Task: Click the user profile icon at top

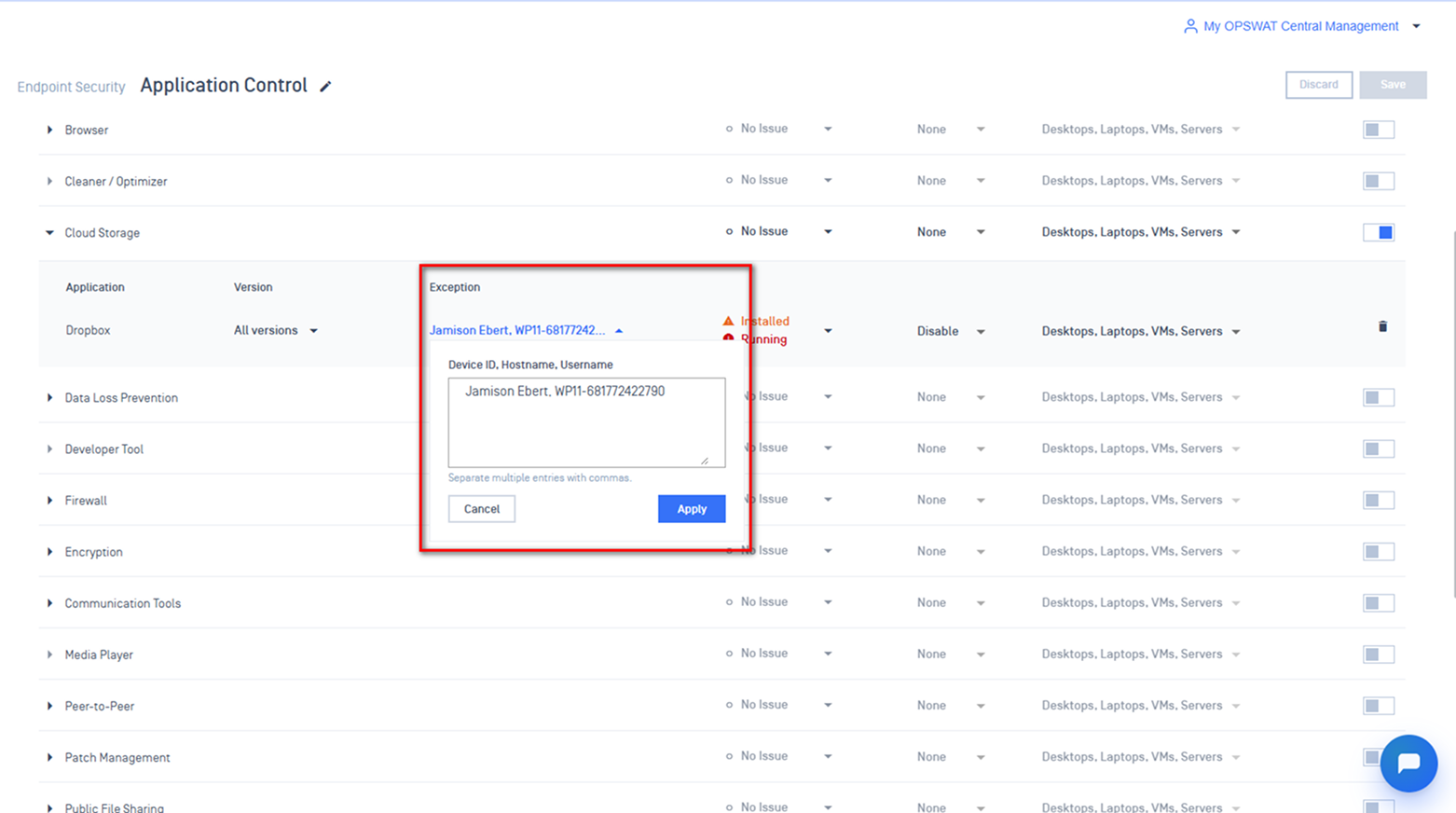Action: (1189, 26)
